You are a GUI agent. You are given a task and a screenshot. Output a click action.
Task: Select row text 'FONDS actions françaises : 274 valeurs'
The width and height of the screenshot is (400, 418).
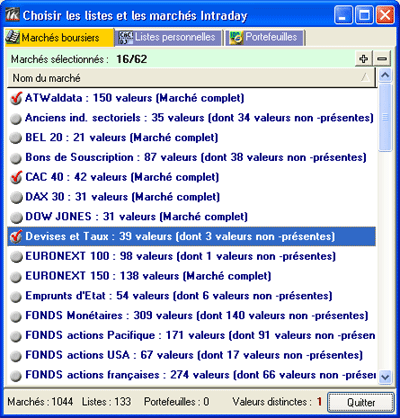(127, 375)
